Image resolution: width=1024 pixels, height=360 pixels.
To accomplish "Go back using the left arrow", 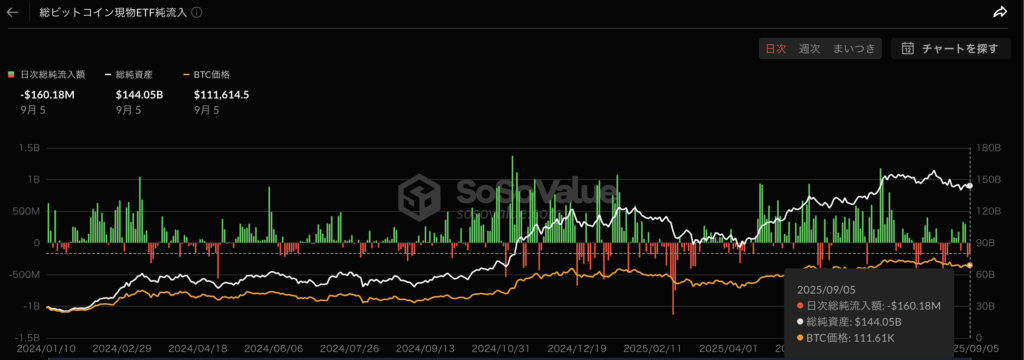I will pos(12,12).
